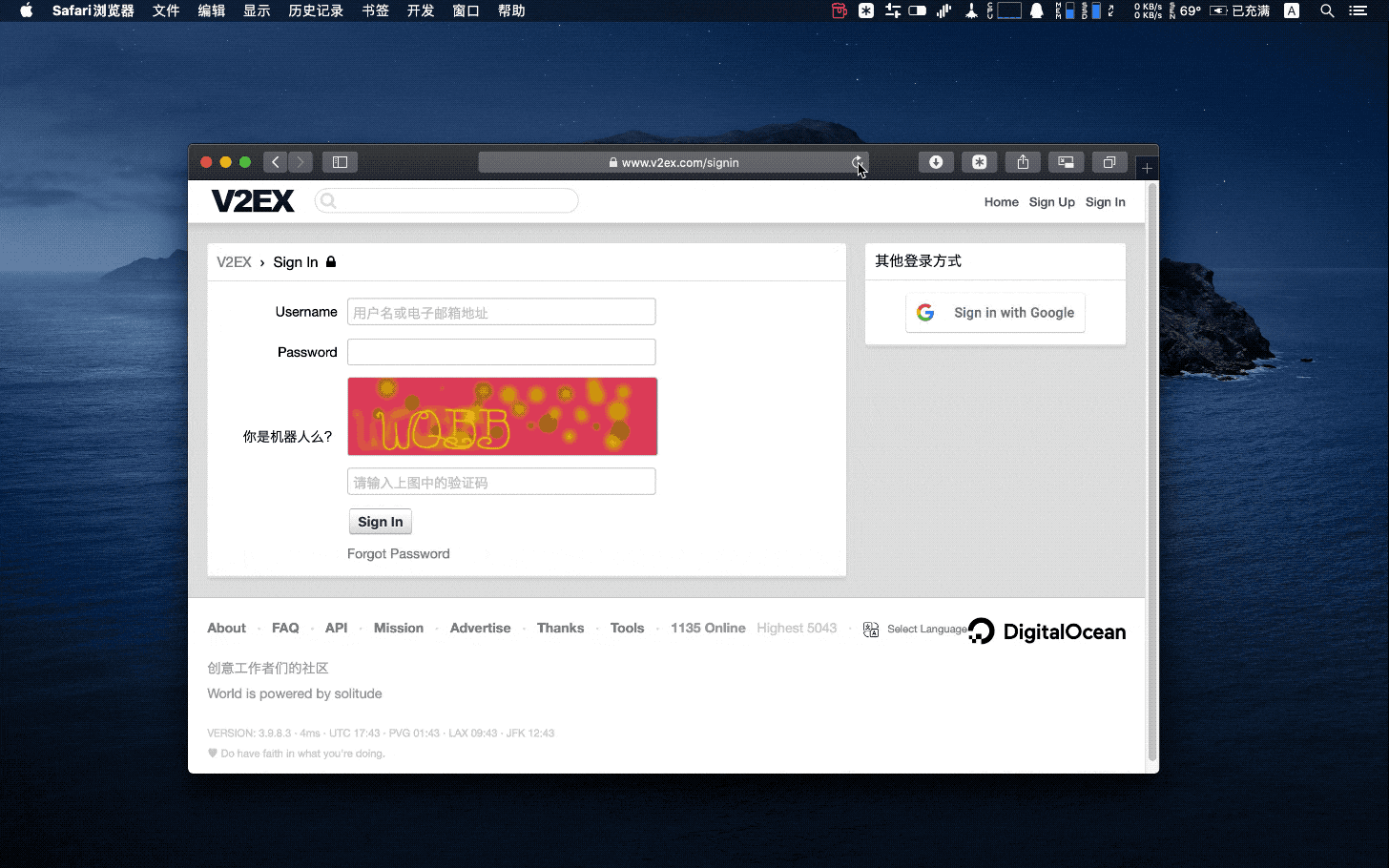The image size is (1389, 868).
Task: Click the red mug icon in menu bar
Action: tap(840, 10)
